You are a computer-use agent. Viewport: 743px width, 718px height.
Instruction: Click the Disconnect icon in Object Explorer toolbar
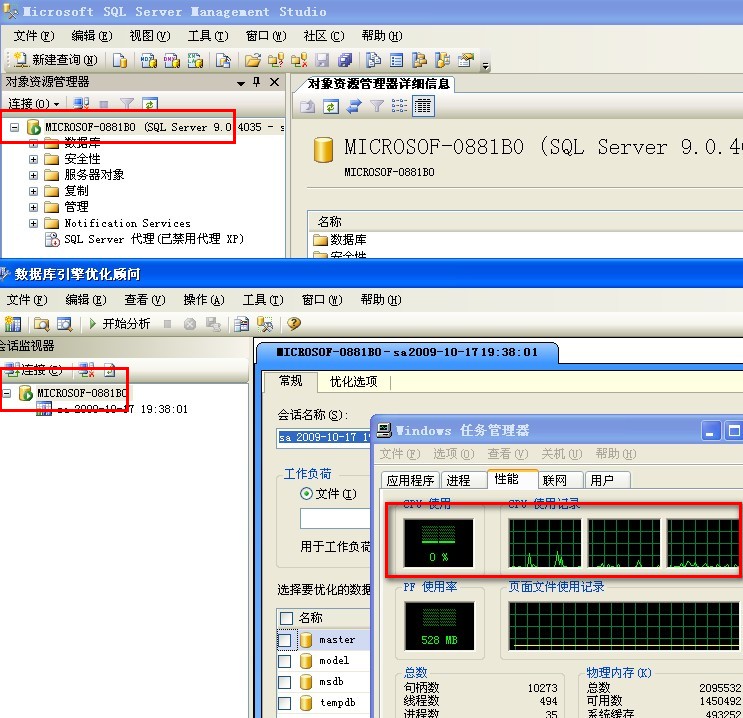pyautogui.click(x=81, y=103)
